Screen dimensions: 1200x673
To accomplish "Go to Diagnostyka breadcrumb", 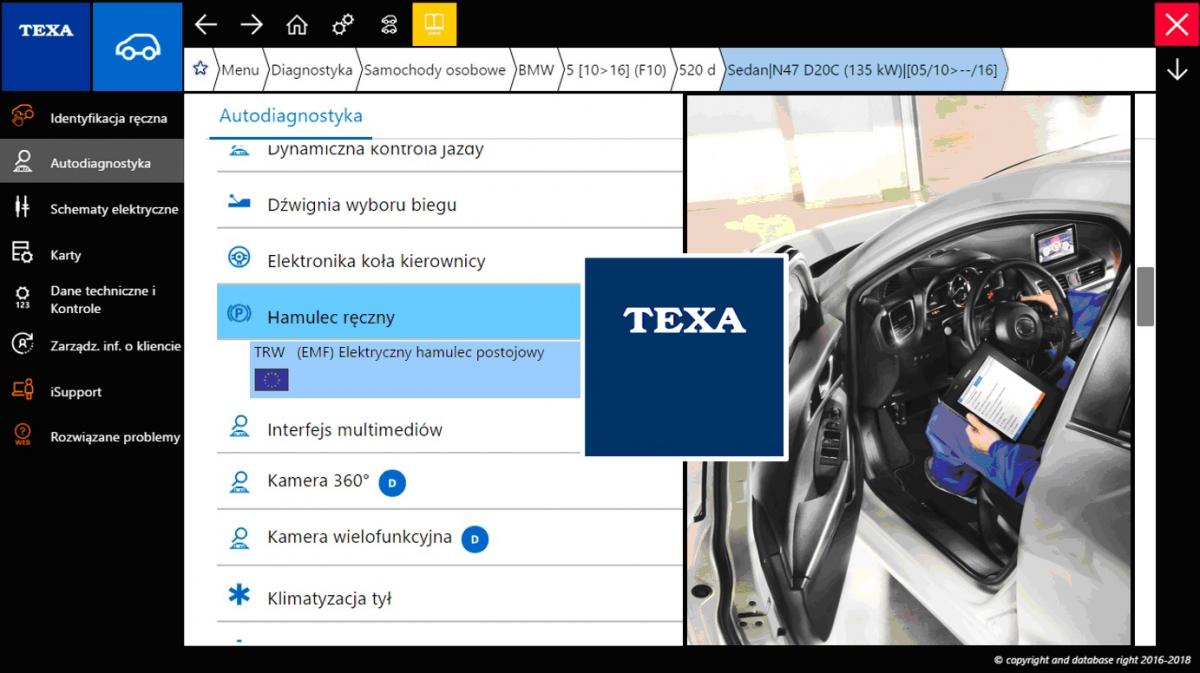I will pos(311,70).
